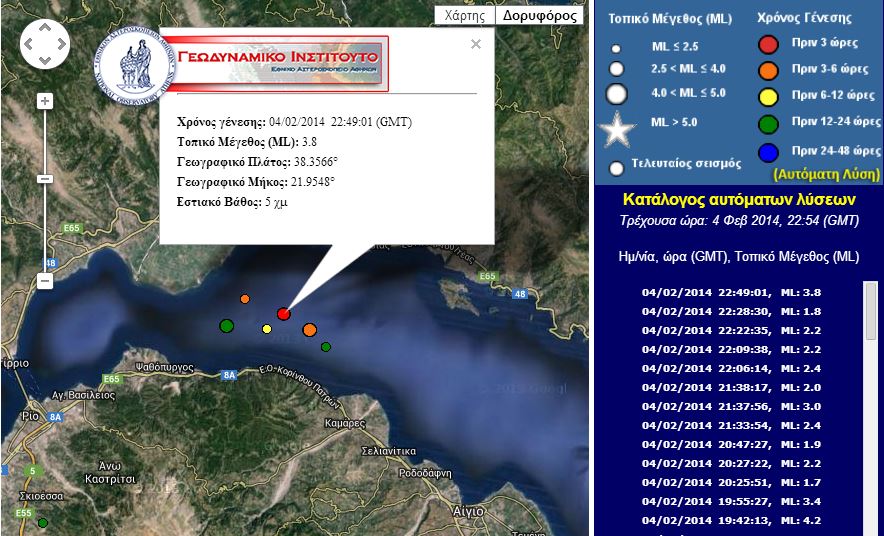Viewport: 884px width, 536px height.
Task: Select the 20:27:22 ML 2.2 entry
Action: (731, 464)
